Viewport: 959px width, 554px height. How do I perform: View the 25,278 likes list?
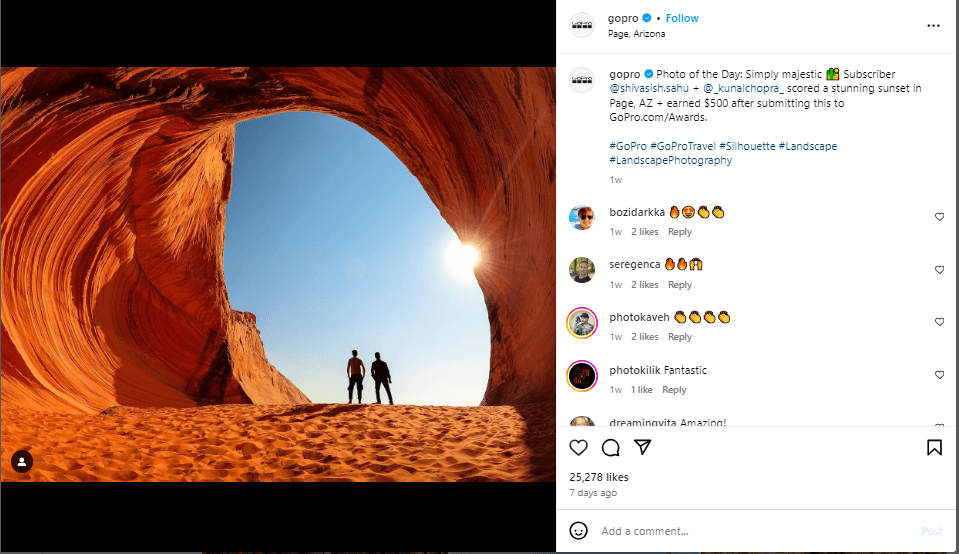599,477
